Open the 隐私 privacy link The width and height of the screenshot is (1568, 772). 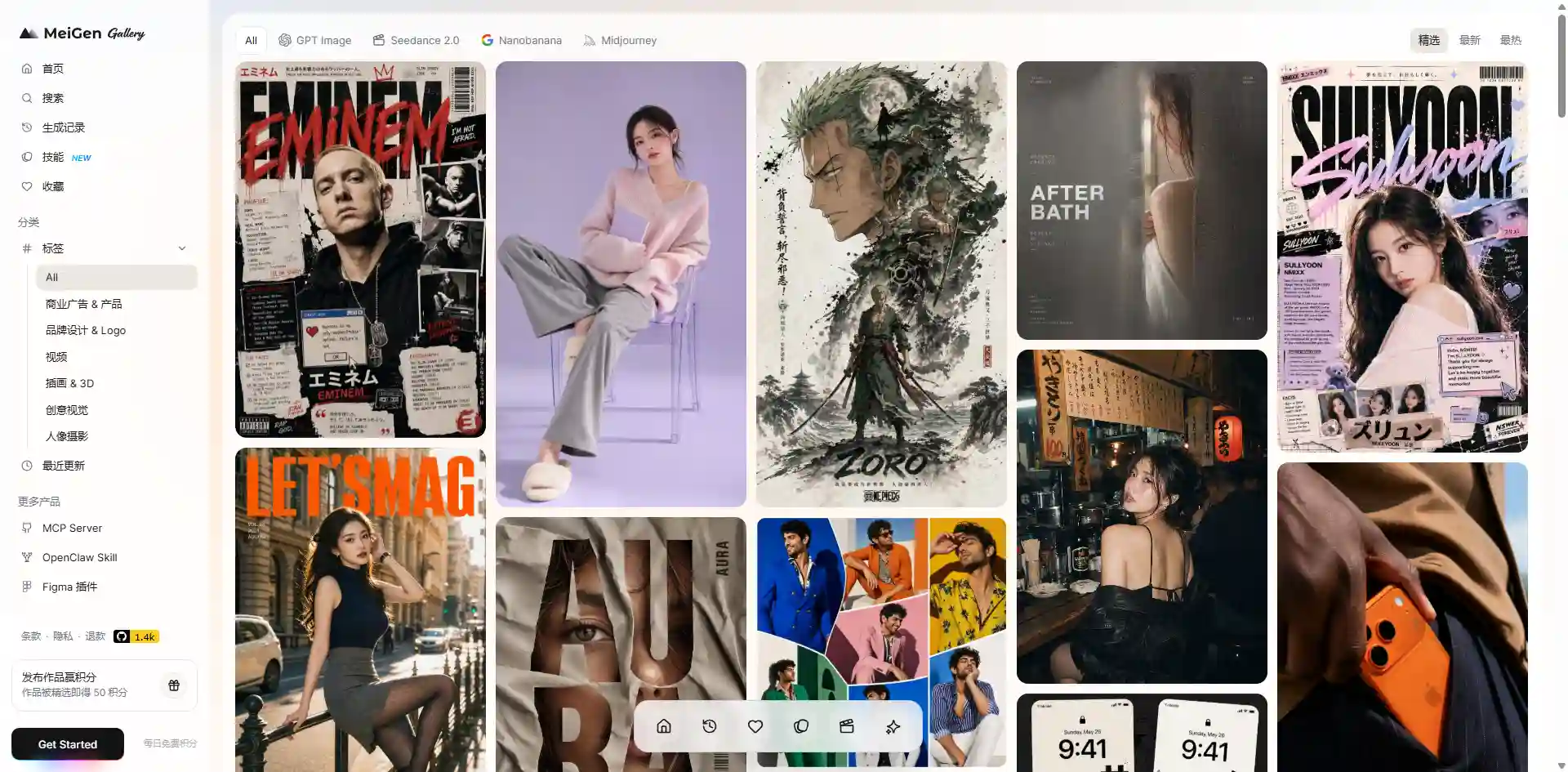[x=63, y=636]
